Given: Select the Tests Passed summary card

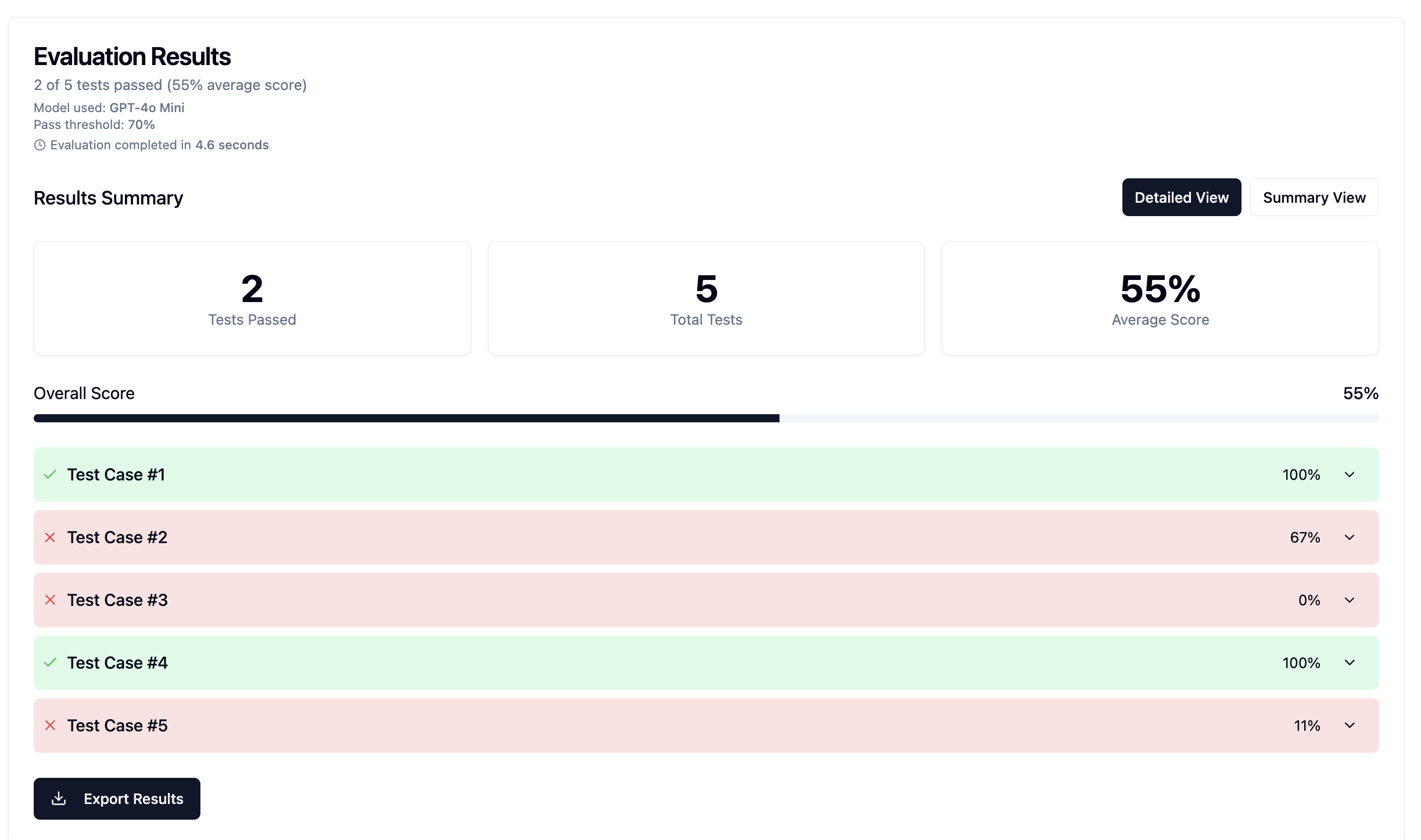Looking at the screenshot, I should click(252, 298).
